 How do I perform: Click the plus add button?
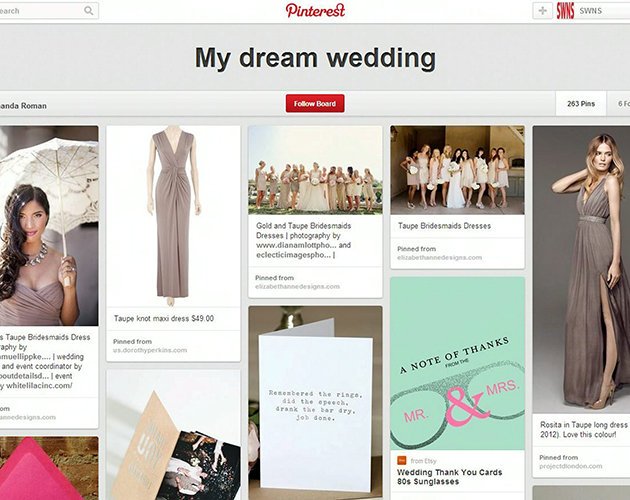(543, 11)
